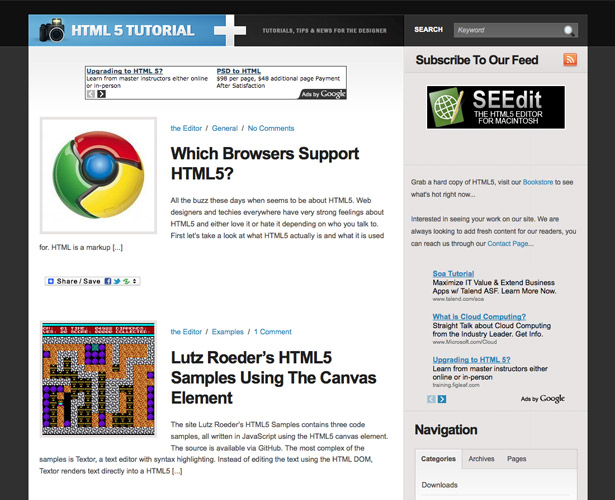
Task: Open the Contact Page link
Action: [508, 244]
